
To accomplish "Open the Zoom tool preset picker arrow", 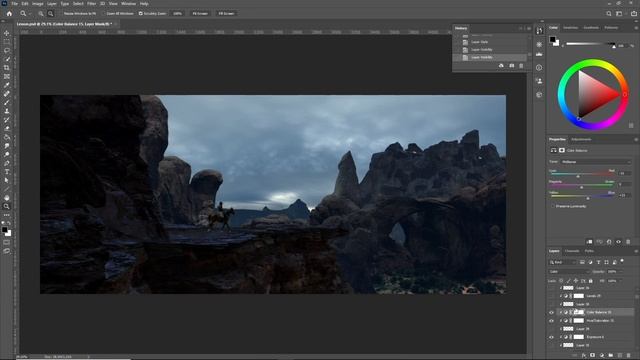I will point(30,14).
